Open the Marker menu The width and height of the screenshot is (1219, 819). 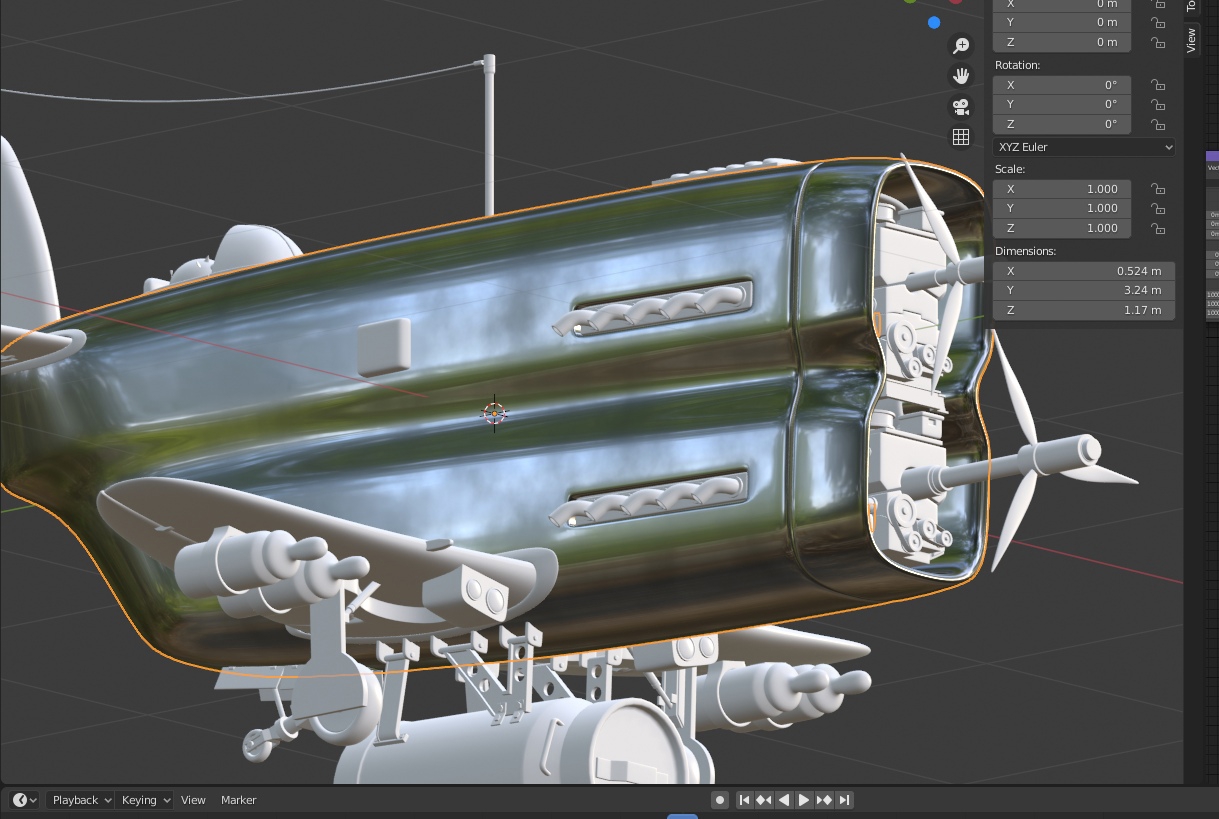pyautogui.click(x=238, y=800)
